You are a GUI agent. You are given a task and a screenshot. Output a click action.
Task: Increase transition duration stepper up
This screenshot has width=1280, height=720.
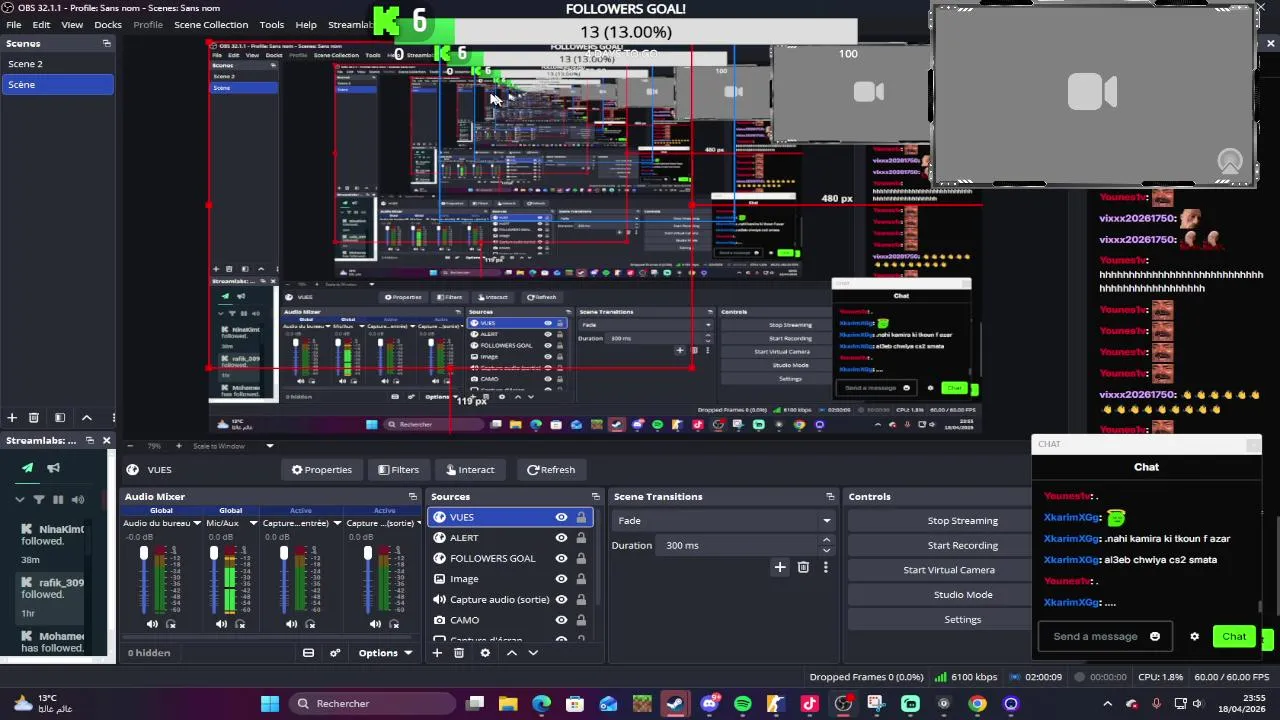pos(826,540)
